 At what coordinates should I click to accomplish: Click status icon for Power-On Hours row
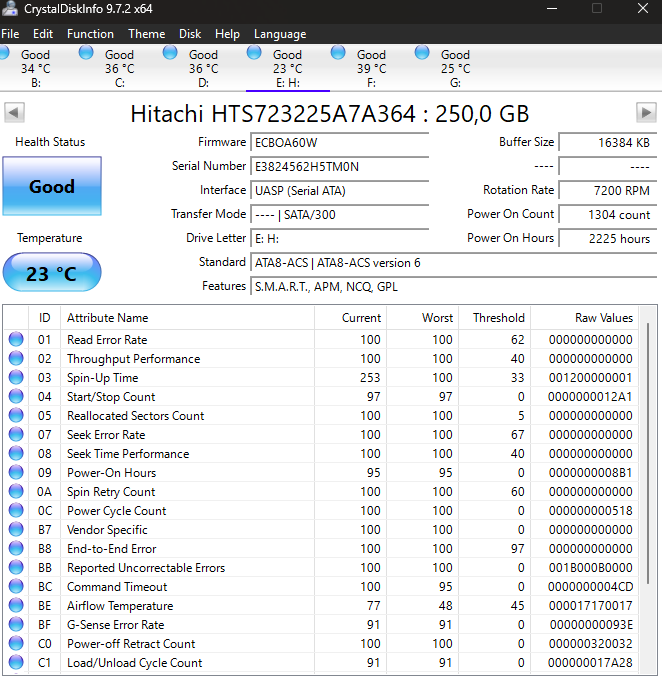coord(16,472)
